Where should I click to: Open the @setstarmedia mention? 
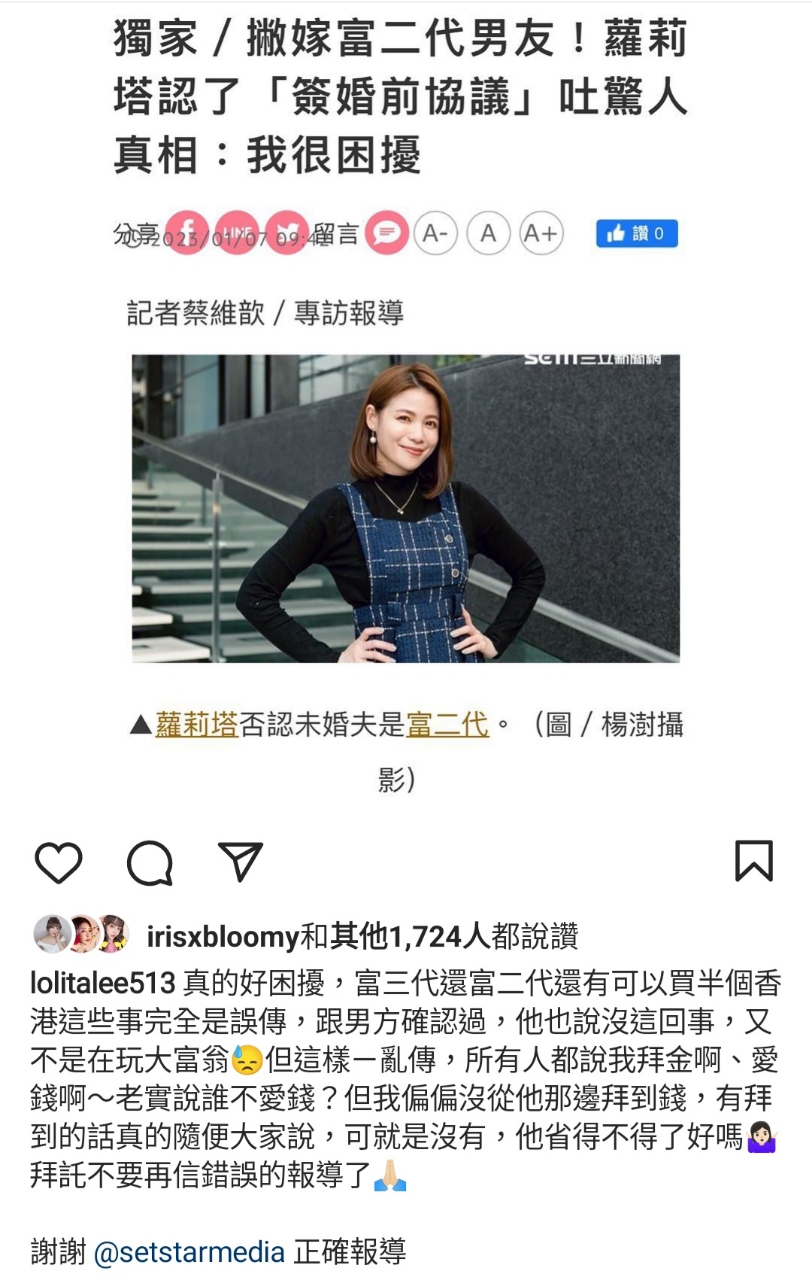tap(190, 1252)
